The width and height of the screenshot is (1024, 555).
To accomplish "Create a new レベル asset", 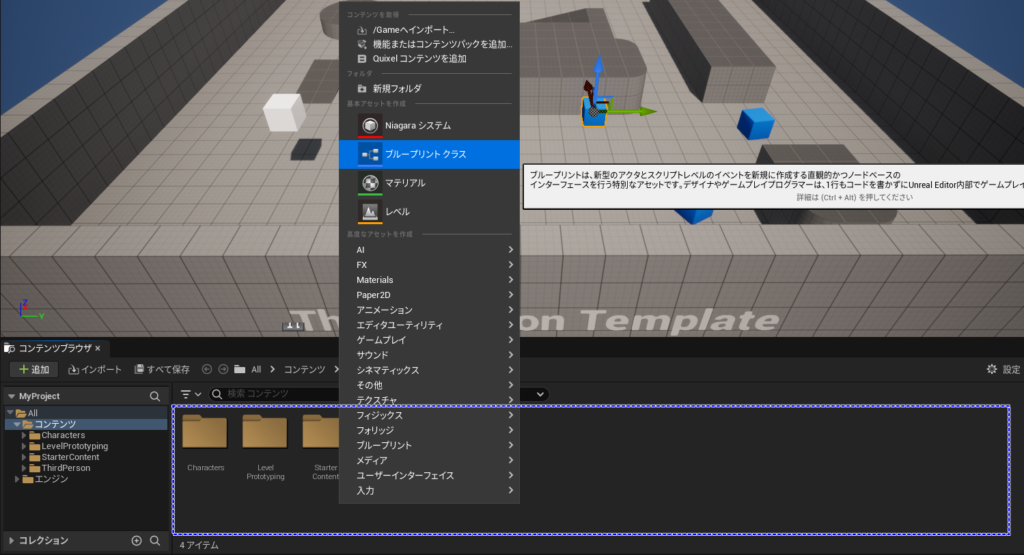I will (x=429, y=212).
